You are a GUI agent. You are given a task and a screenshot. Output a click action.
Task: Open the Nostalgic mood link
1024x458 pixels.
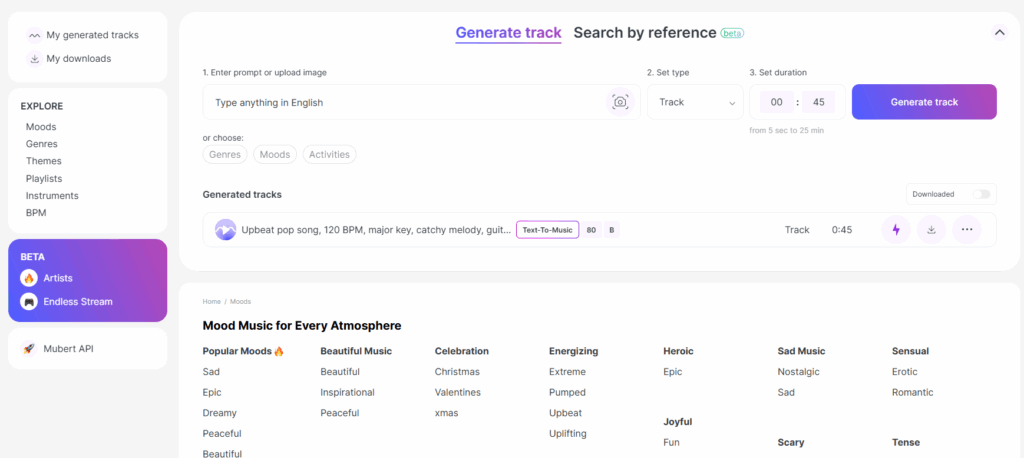pyautogui.click(x=799, y=372)
